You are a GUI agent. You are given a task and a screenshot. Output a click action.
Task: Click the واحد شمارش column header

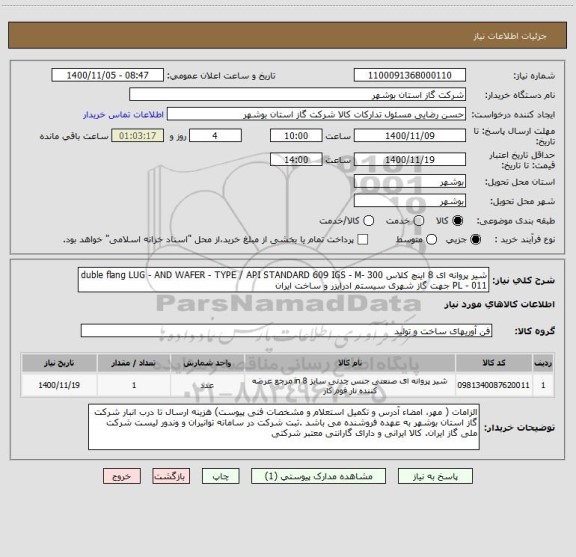[x=207, y=363]
